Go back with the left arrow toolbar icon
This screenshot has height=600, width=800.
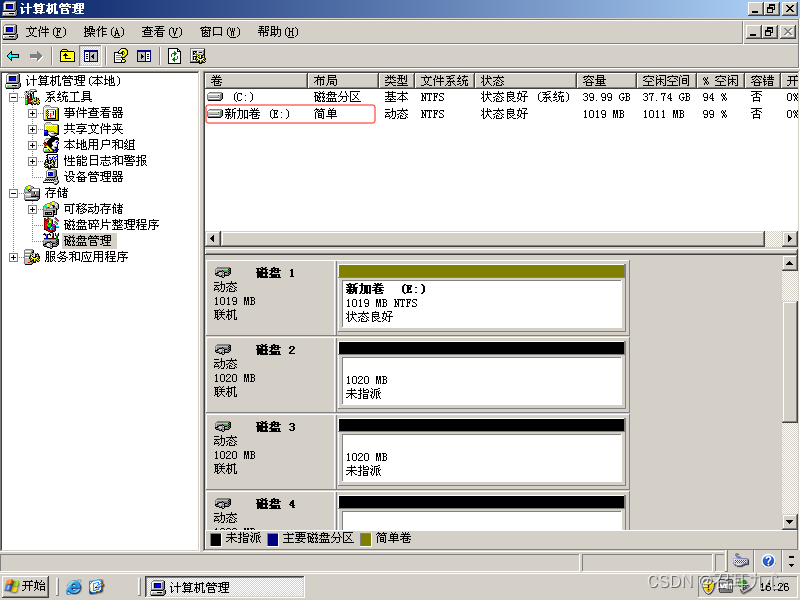pyautogui.click(x=13, y=56)
